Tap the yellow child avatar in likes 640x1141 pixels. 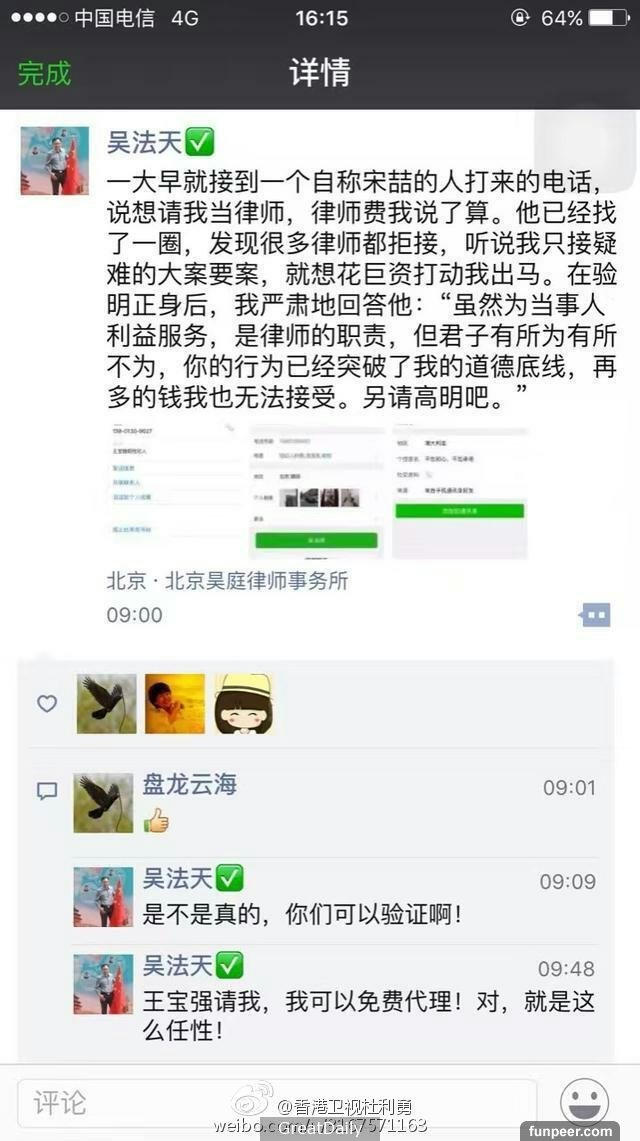pyautogui.click(x=175, y=704)
